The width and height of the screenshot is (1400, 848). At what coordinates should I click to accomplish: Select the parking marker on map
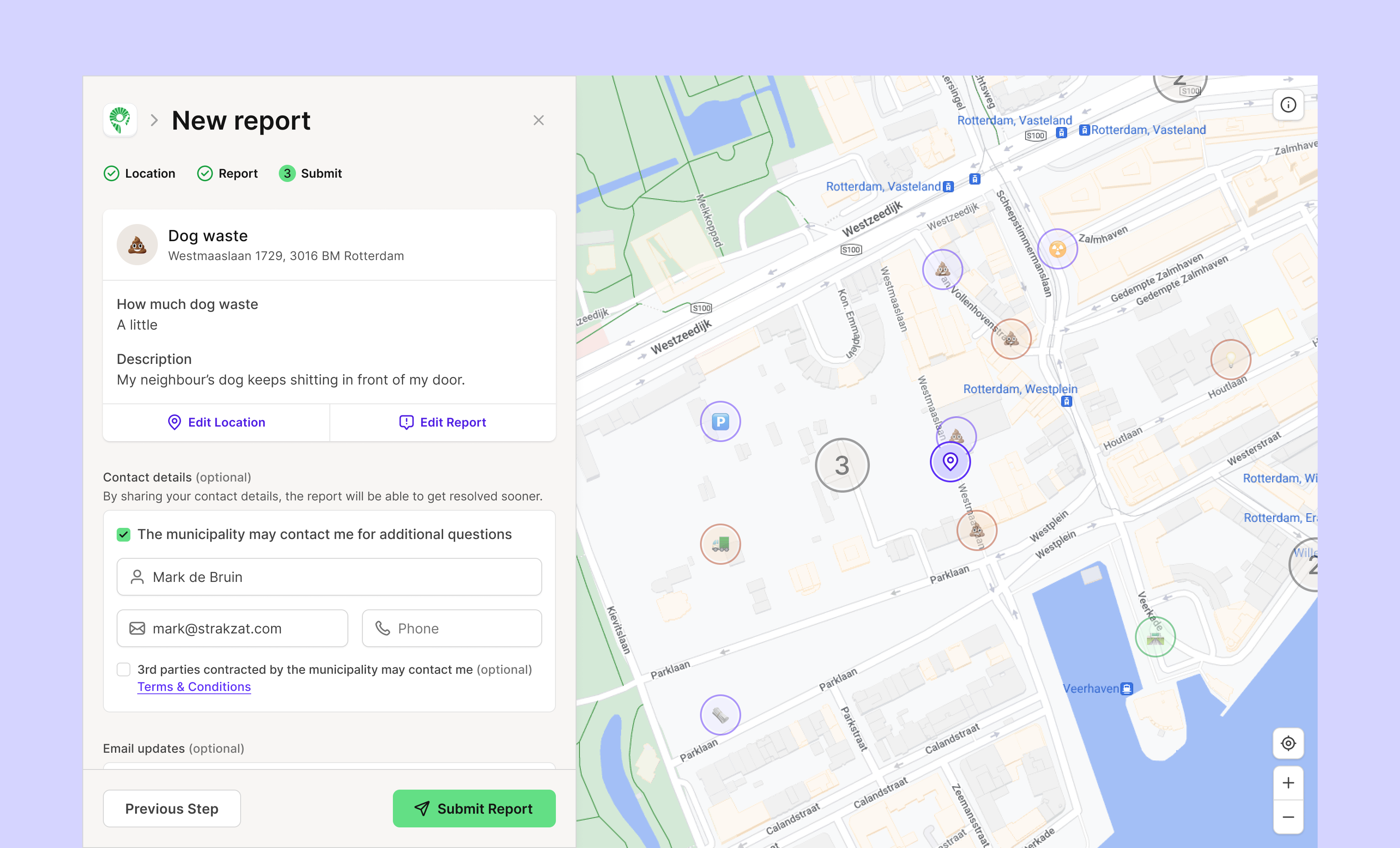point(720,422)
